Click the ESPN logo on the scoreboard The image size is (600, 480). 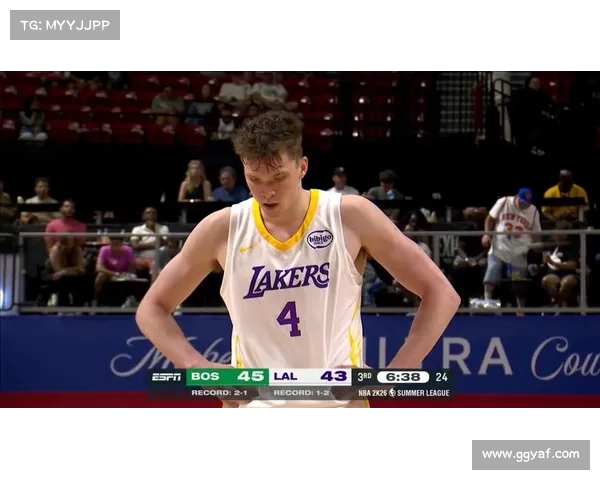166,377
